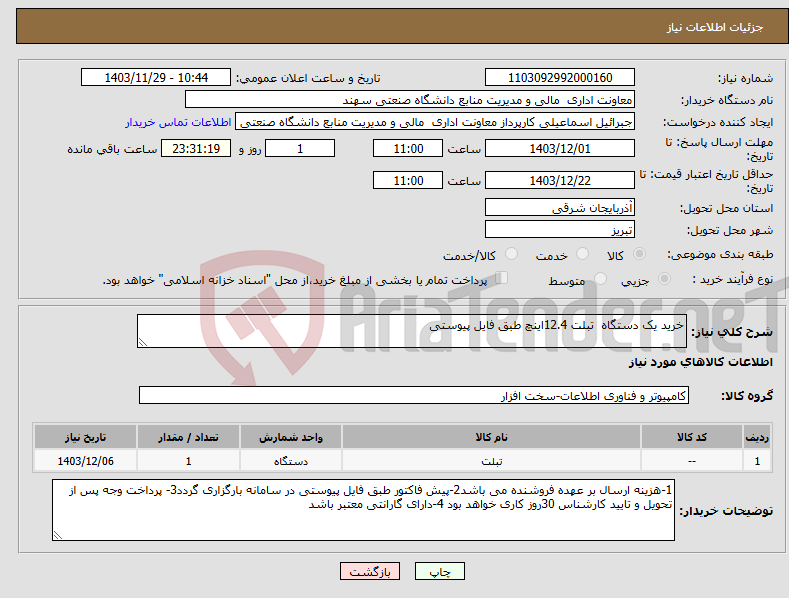
Task: Click the remaining days field showing 1
Action: click(300, 148)
